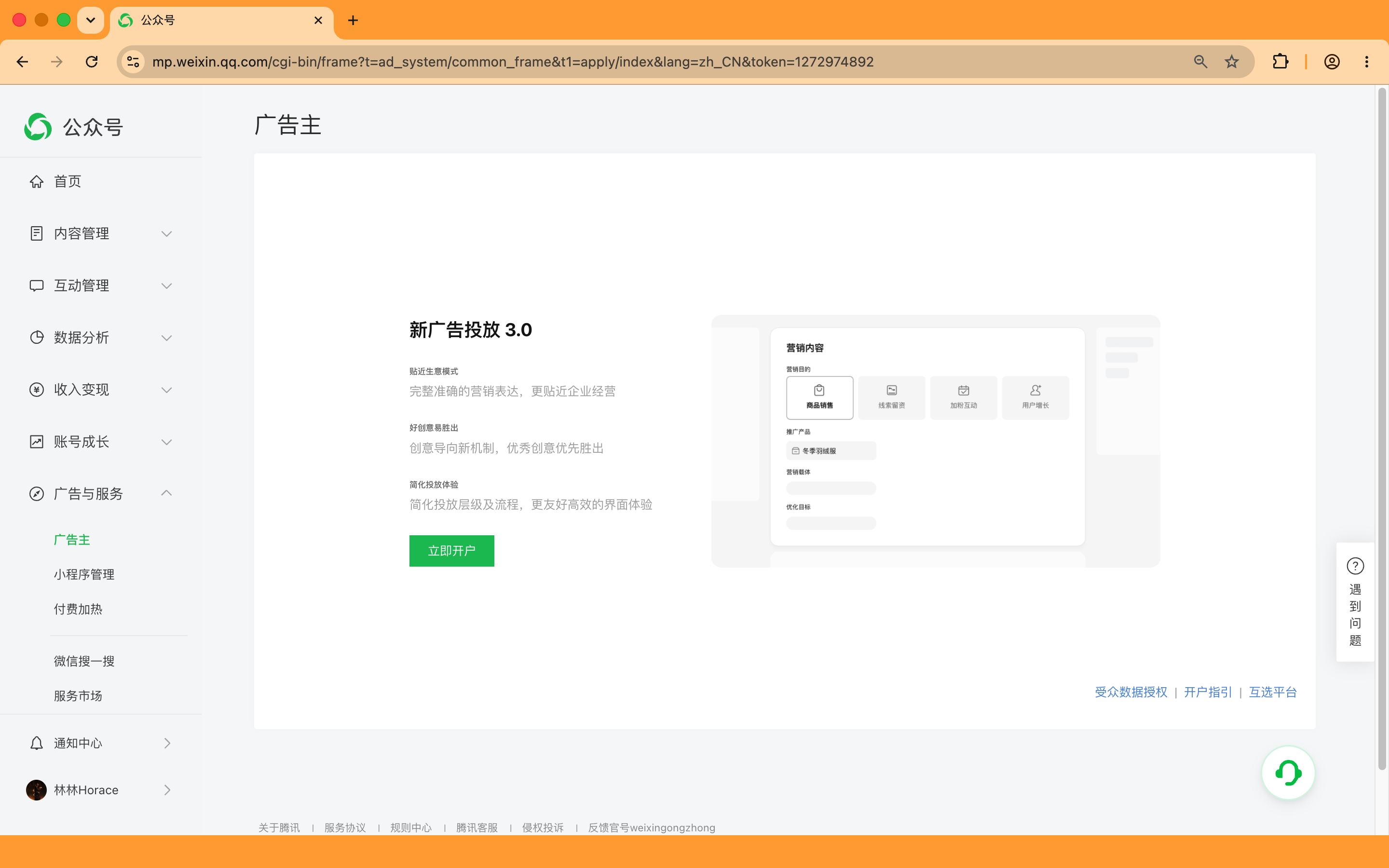The height and width of the screenshot is (868, 1389).
Task: Open the browser extensions puzzle icon
Action: click(1280, 61)
